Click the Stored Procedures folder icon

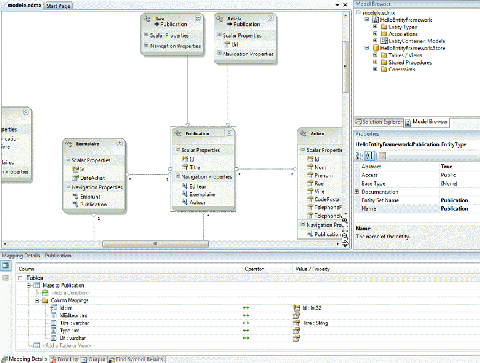point(384,62)
